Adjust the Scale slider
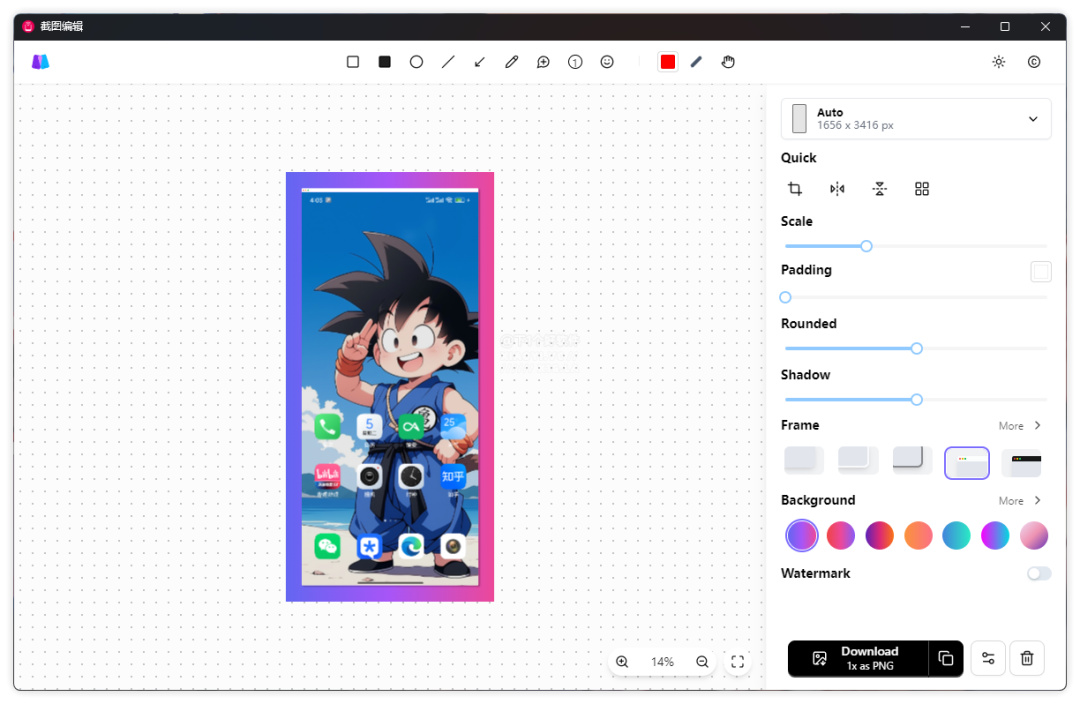This screenshot has width=1080, height=704. [866, 246]
